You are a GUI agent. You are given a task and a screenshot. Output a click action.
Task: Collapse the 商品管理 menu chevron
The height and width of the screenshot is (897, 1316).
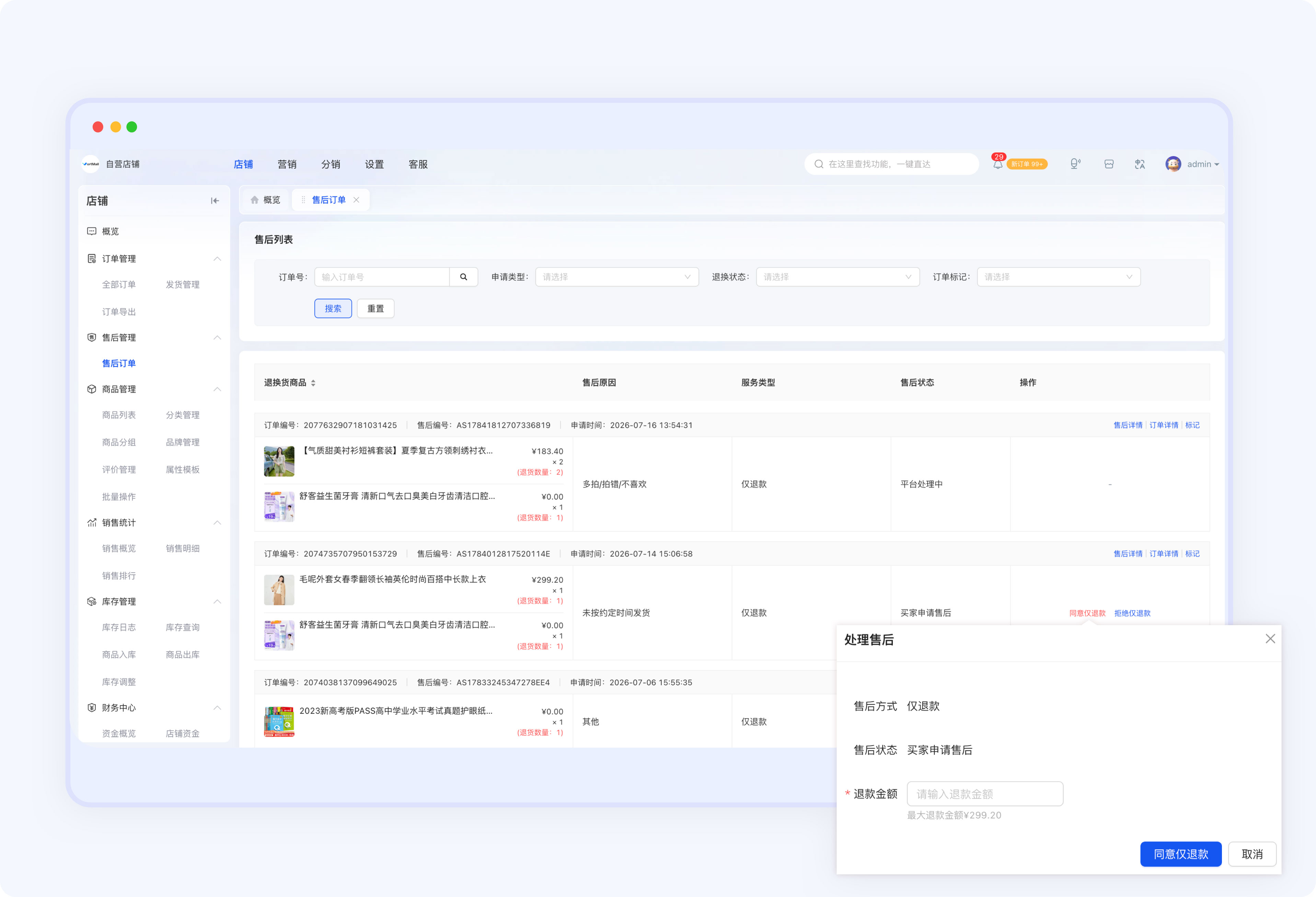tap(217, 389)
